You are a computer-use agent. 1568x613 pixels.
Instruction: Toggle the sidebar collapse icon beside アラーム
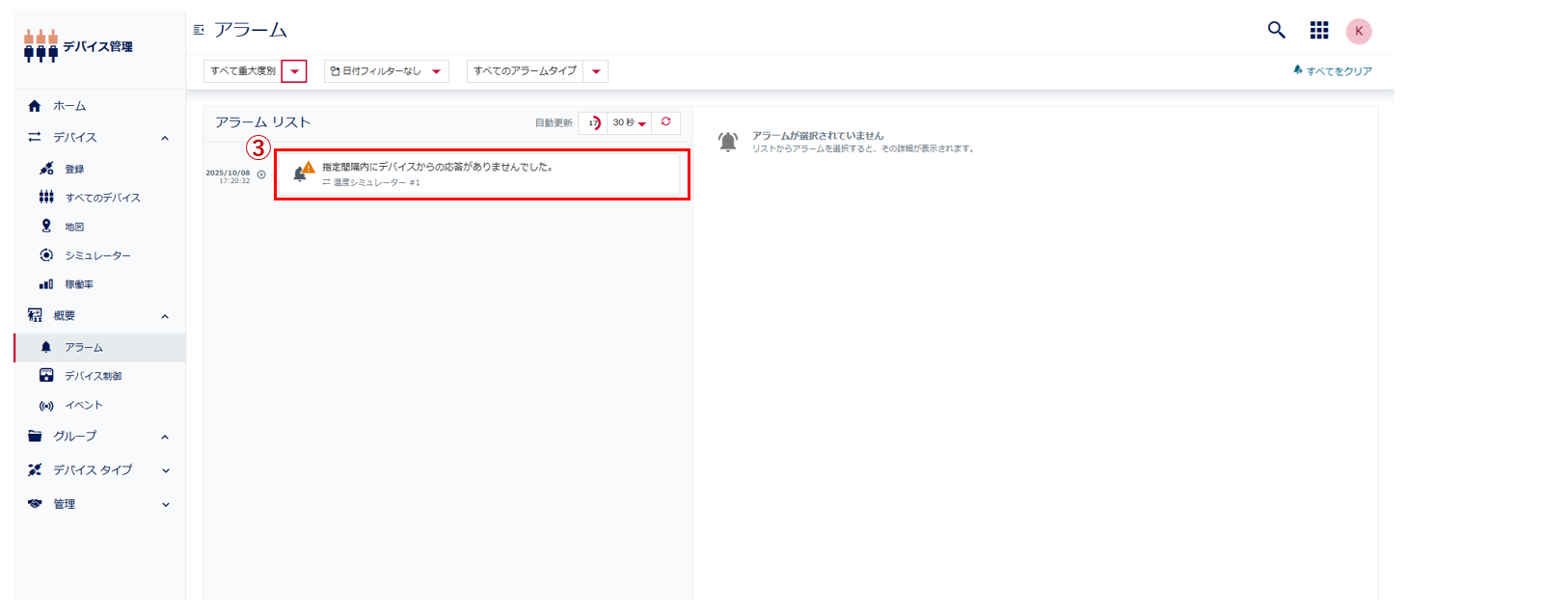tap(199, 31)
